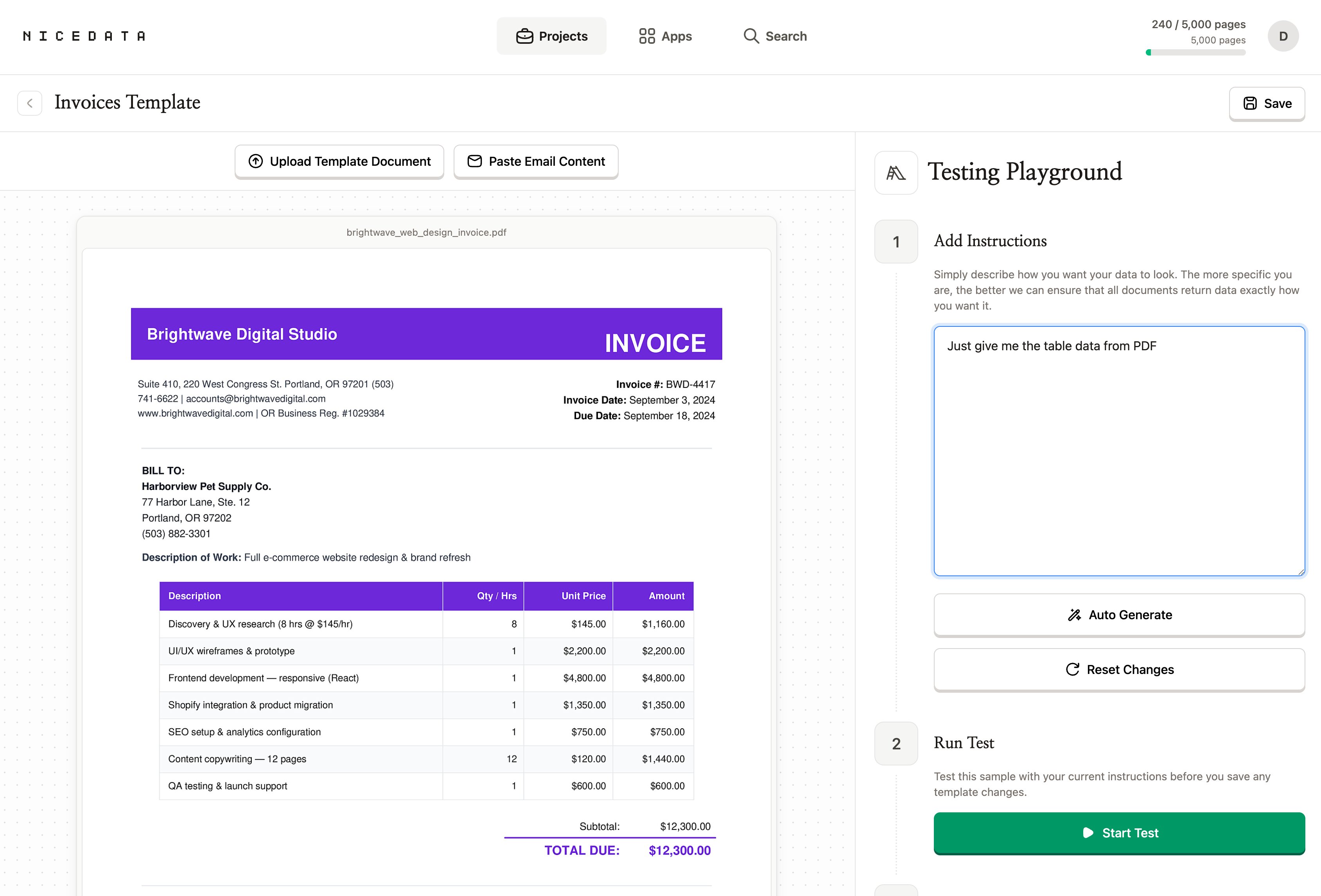This screenshot has height=896, width=1321.
Task: Click the Description of Work line
Action: tap(306, 557)
